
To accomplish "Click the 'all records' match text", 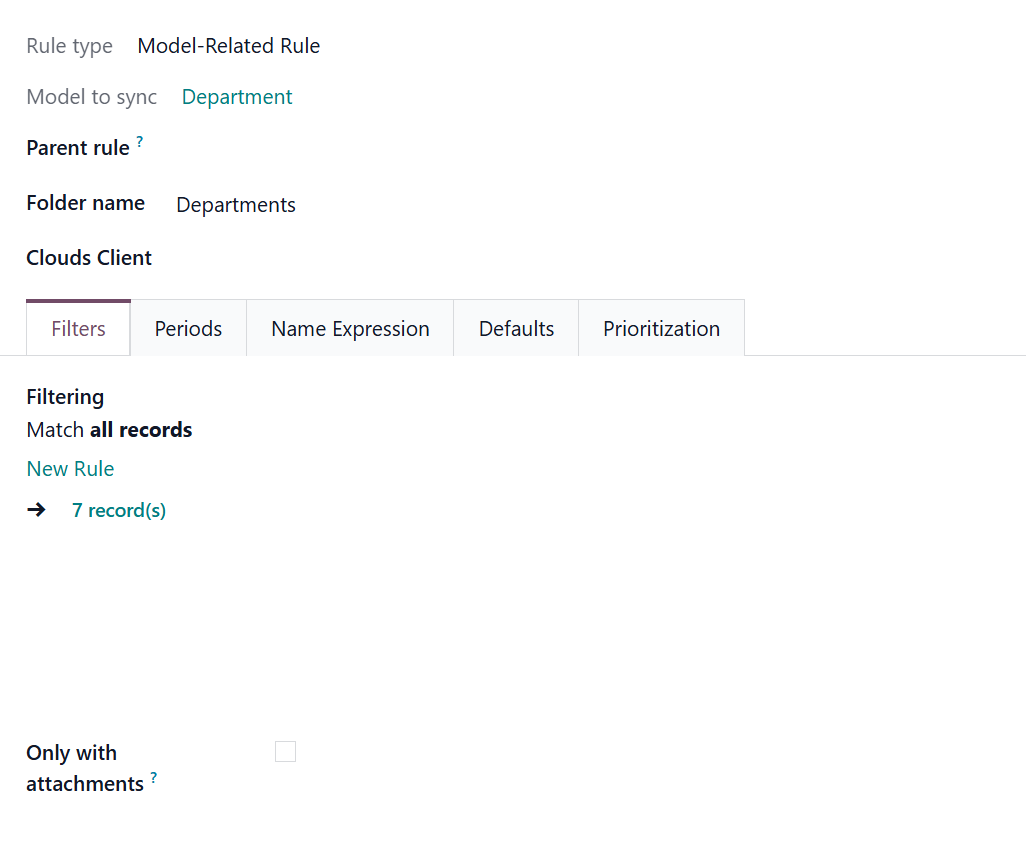I will point(141,430).
